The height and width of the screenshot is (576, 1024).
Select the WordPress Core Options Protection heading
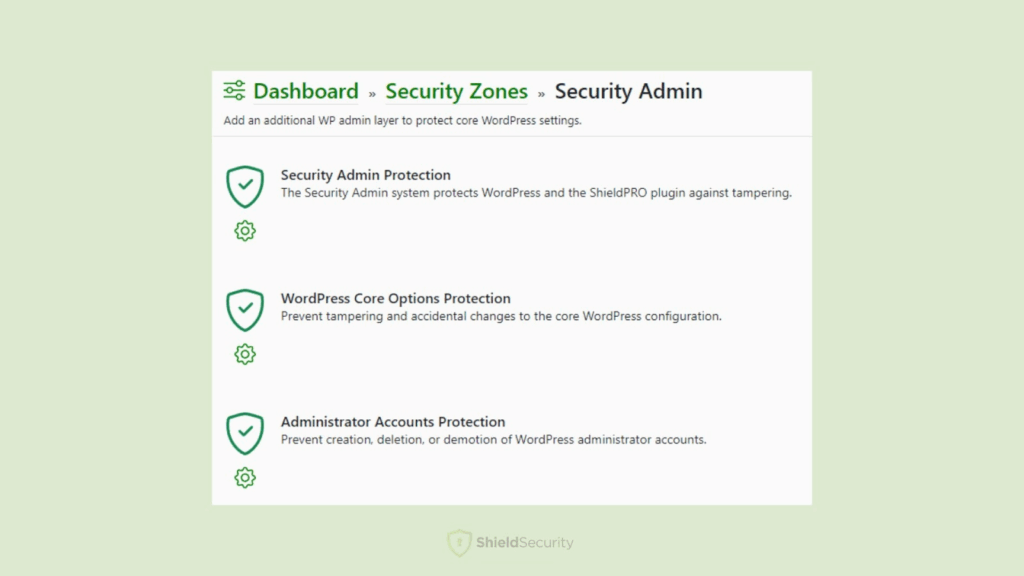[x=395, y=298]
